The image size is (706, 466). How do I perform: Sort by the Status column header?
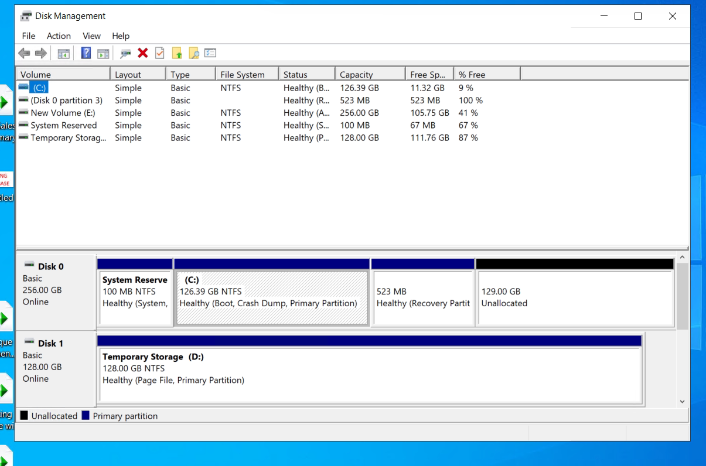tap(307, 74)
